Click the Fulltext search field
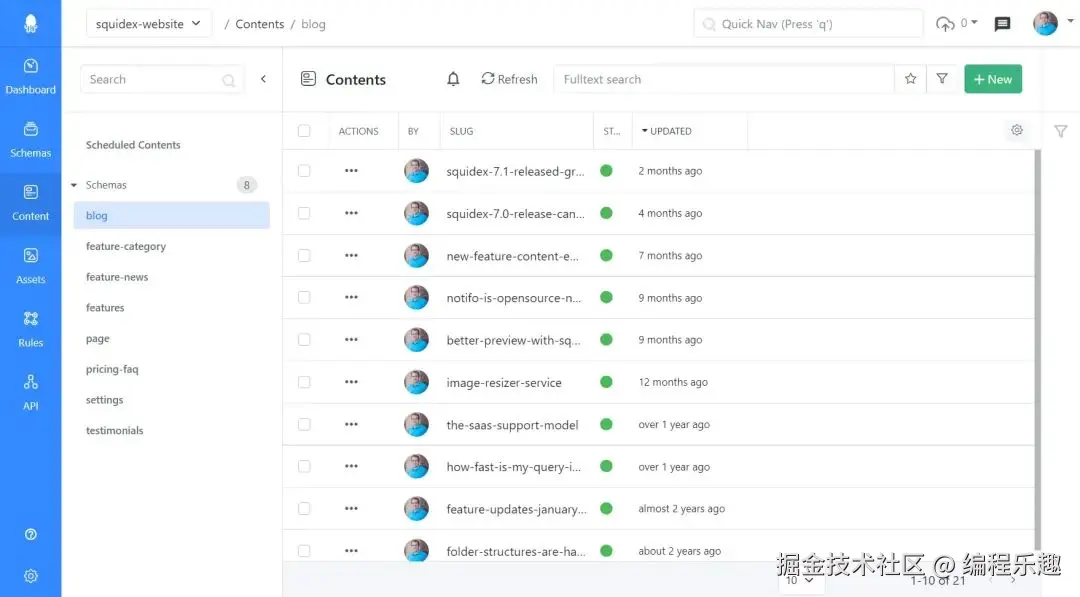This screenshot has width=1080, height=597. coord(723,79)
